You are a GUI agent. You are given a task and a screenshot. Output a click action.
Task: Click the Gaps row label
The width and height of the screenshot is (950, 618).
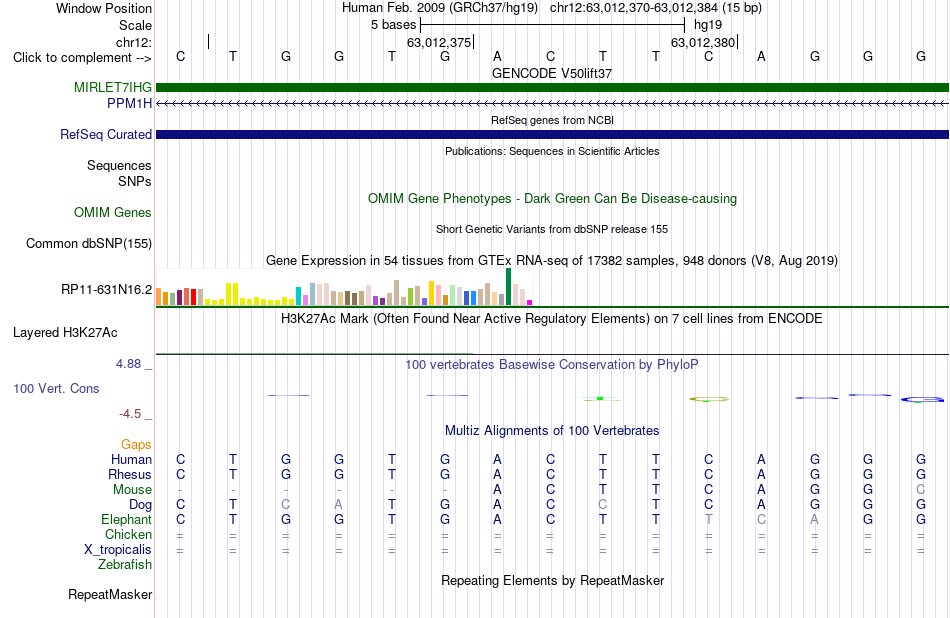(136, 445)
